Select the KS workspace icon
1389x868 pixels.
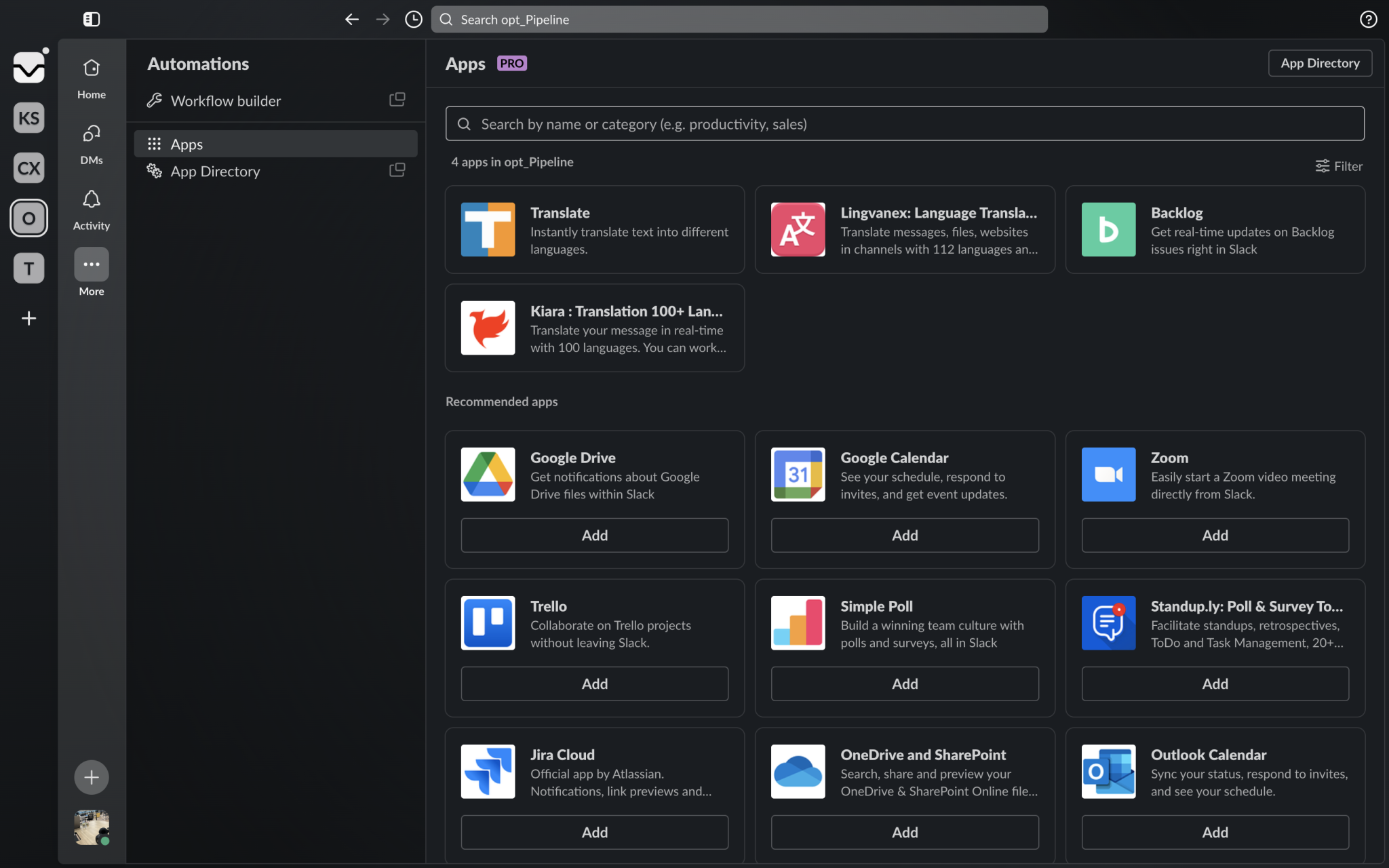tap(28, 117)
